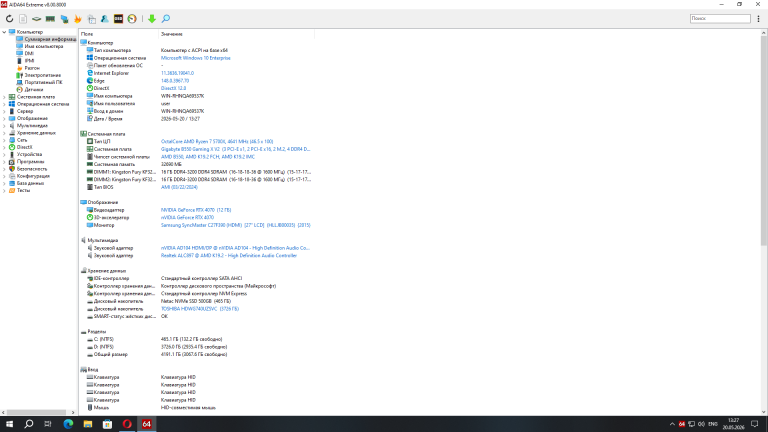
Task: Open NVIDIA GeForce RTX 4070 (12 ГБ) link
Action: point(196,210)
